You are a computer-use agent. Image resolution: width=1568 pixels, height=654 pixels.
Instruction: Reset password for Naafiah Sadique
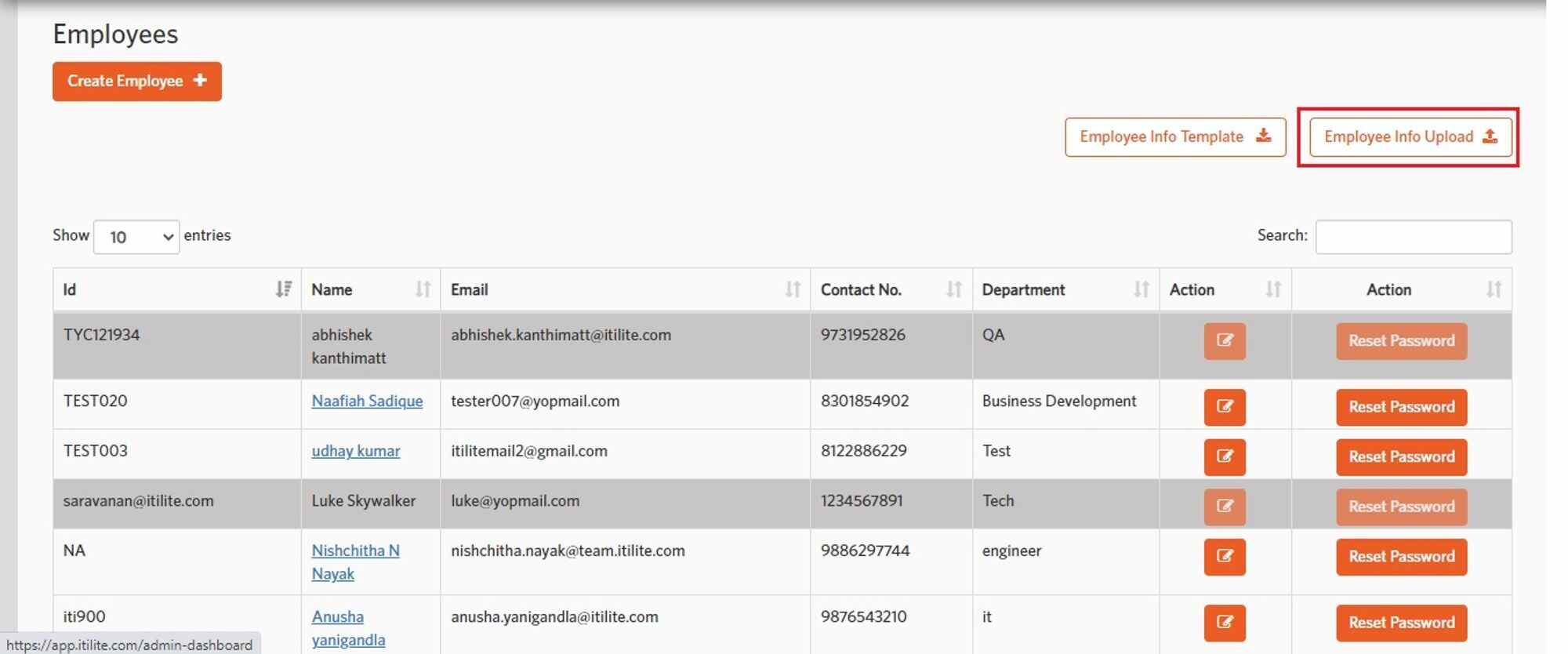(1401, 407)
